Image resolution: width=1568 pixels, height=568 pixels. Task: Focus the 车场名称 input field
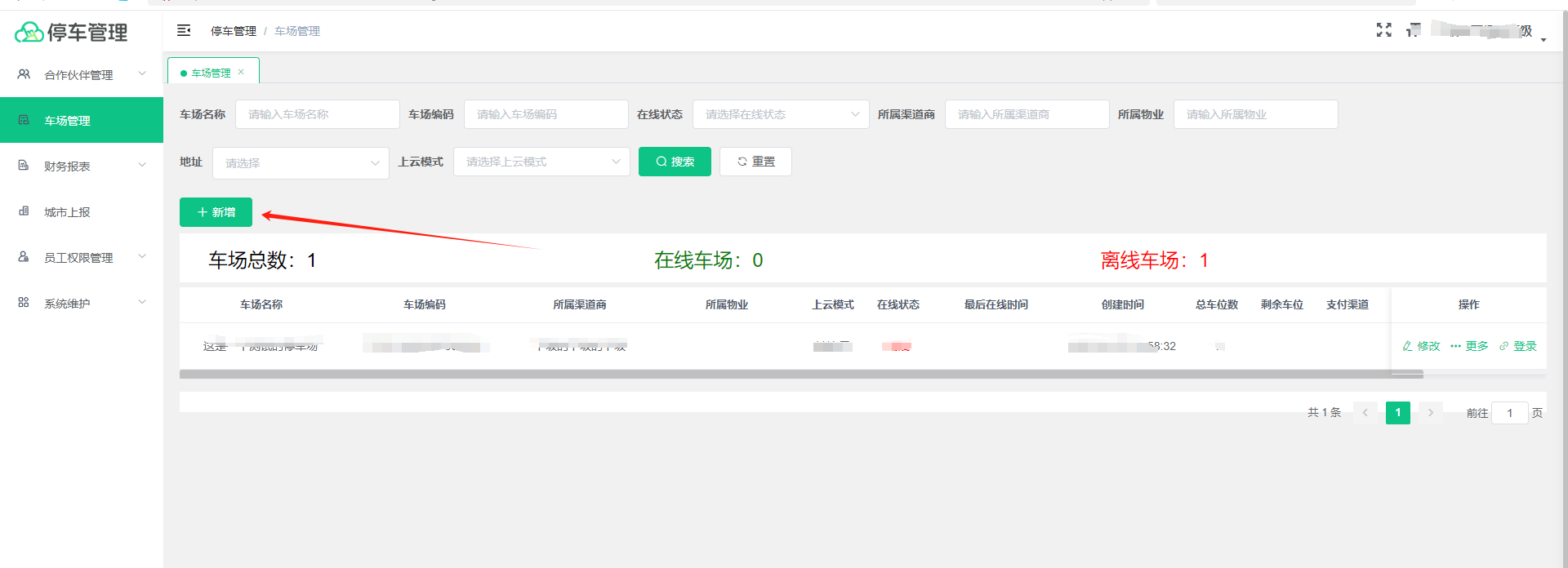coord(318,114)
